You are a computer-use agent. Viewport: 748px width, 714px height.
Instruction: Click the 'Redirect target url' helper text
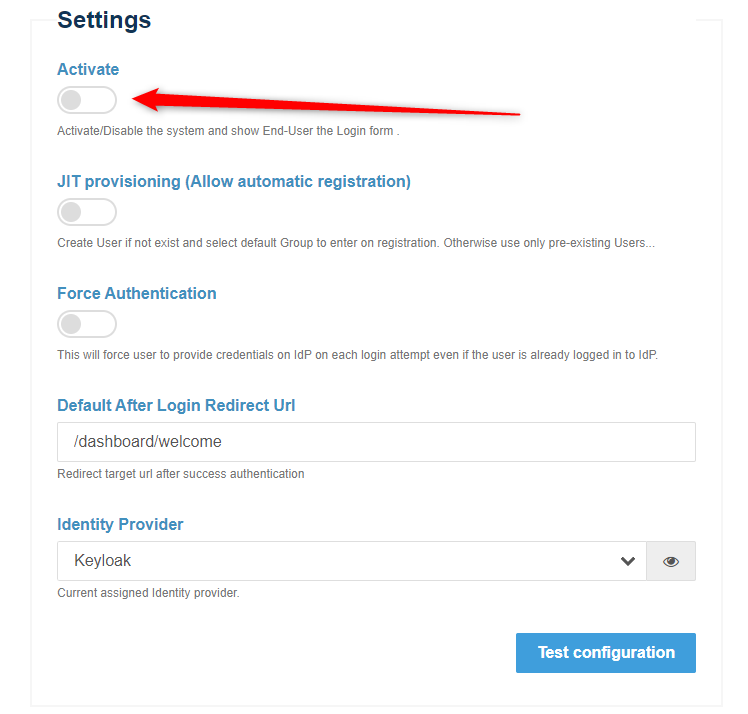tap(180, 474)
